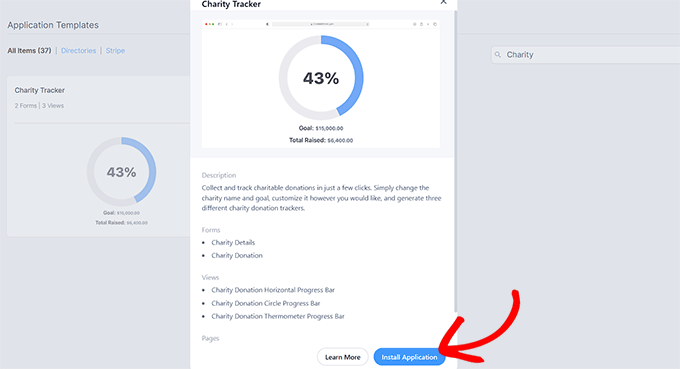
Task: Click the Charity Donation form item
Action: click(x=237, y=255)
